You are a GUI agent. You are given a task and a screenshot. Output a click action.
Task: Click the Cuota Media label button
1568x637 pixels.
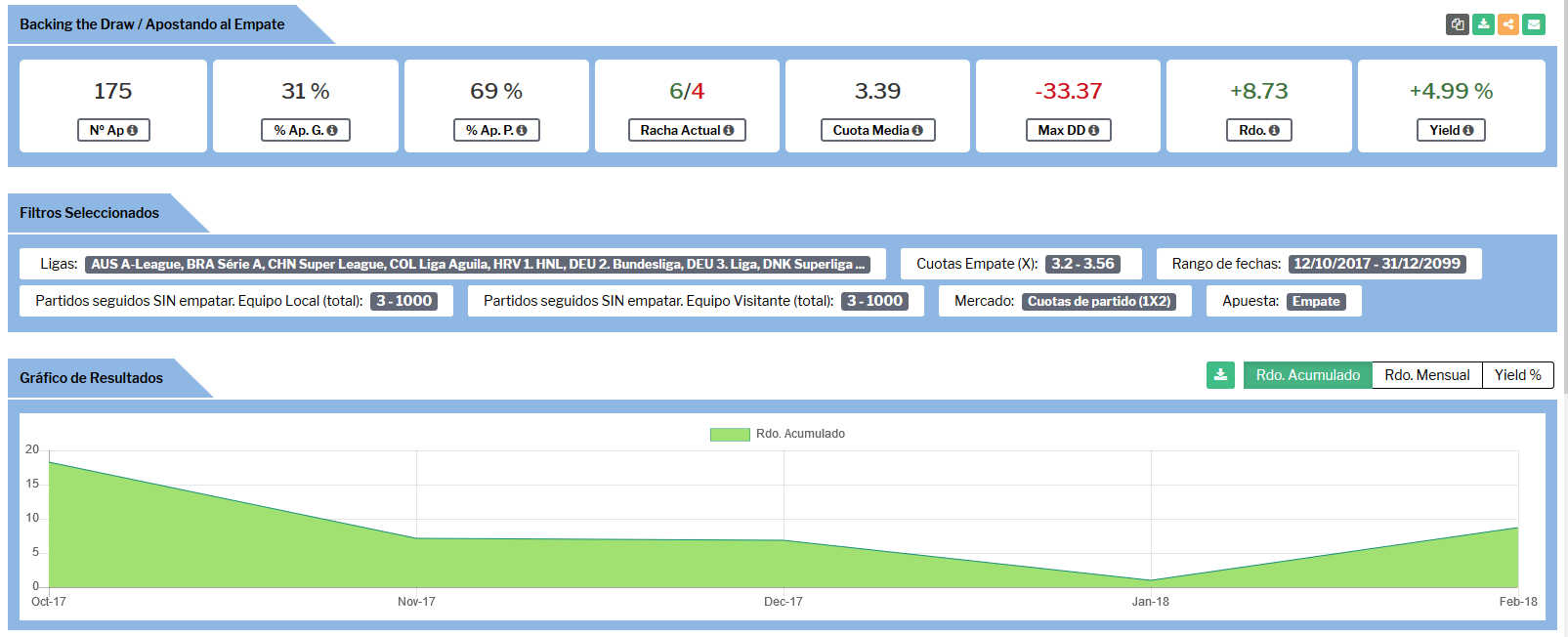[876, 130]
